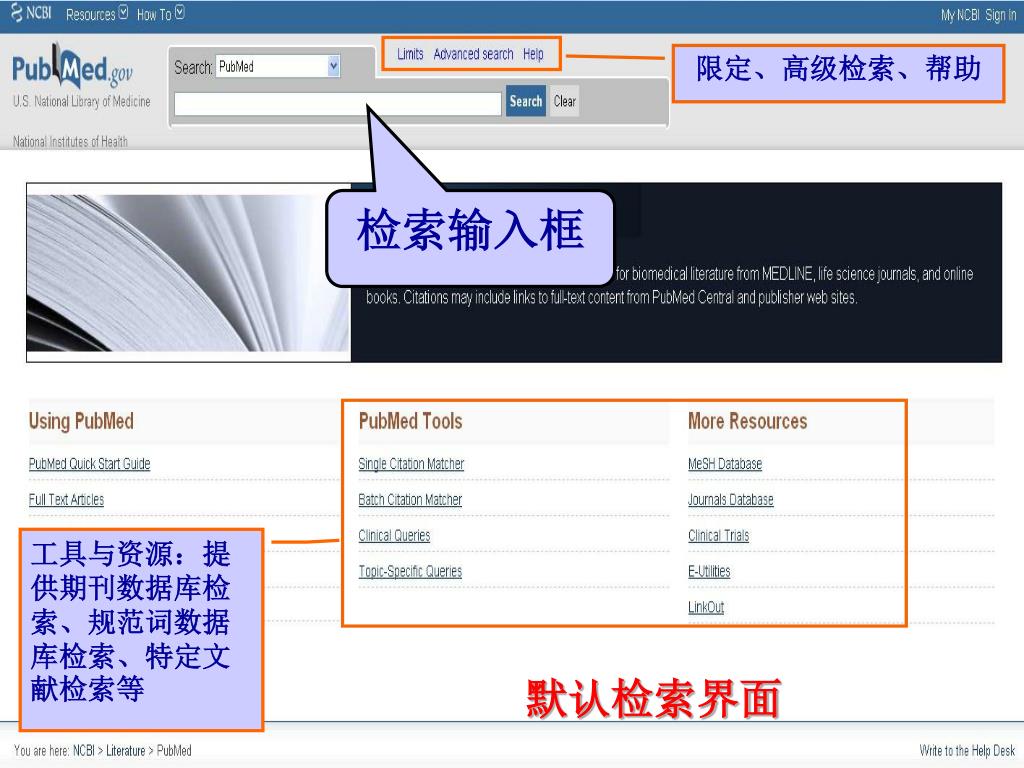Viewport: 1024px width, 768px height.
Task: Open the MeSH Database link
Action: pyautogui.click(x=725, y=464)
